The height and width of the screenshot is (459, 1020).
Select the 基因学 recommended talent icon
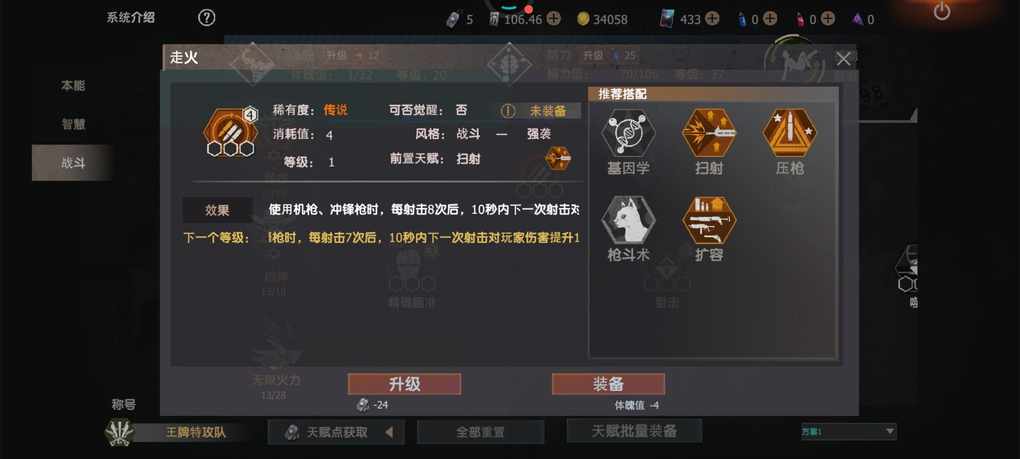(x=628, y=132)
